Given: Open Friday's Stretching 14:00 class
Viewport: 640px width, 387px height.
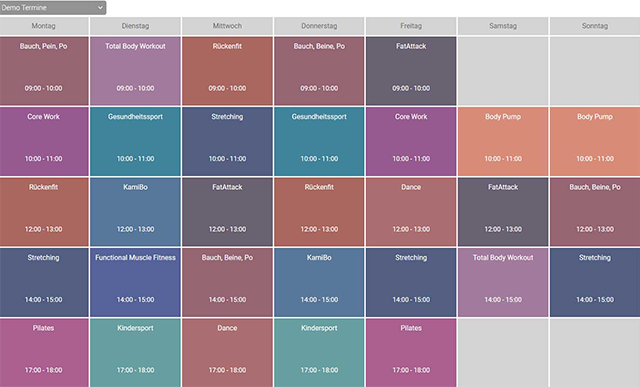Looking at the screenshot, I should 411,282.
